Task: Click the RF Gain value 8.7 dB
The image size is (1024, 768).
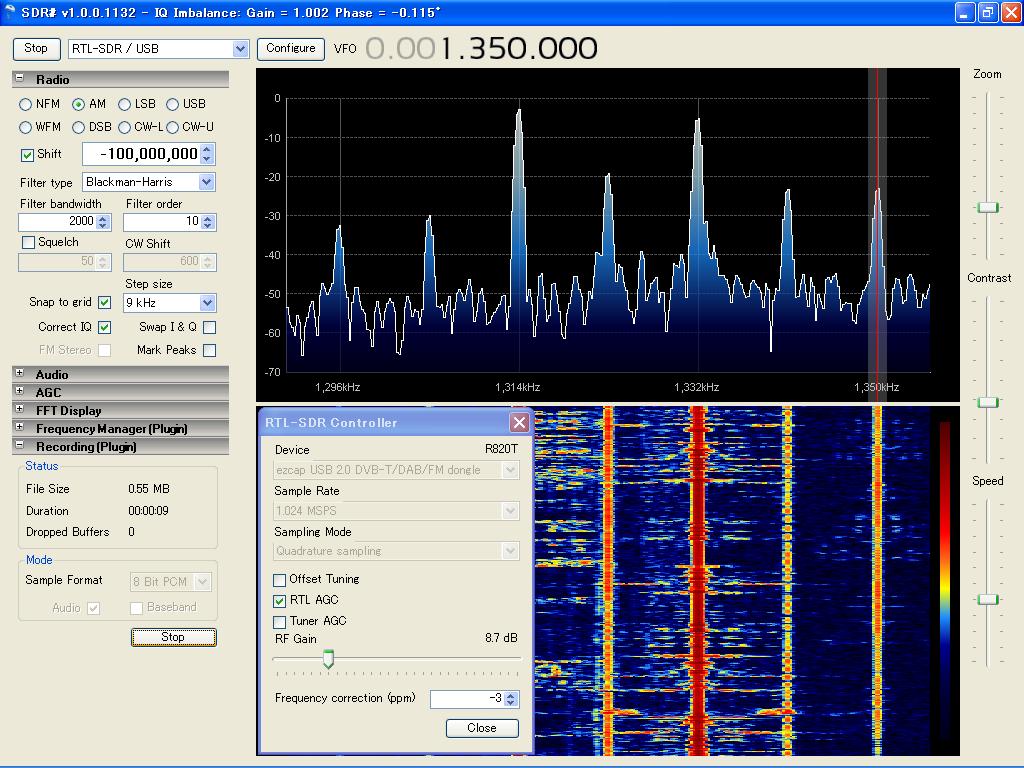Action: tap(501, 638)
